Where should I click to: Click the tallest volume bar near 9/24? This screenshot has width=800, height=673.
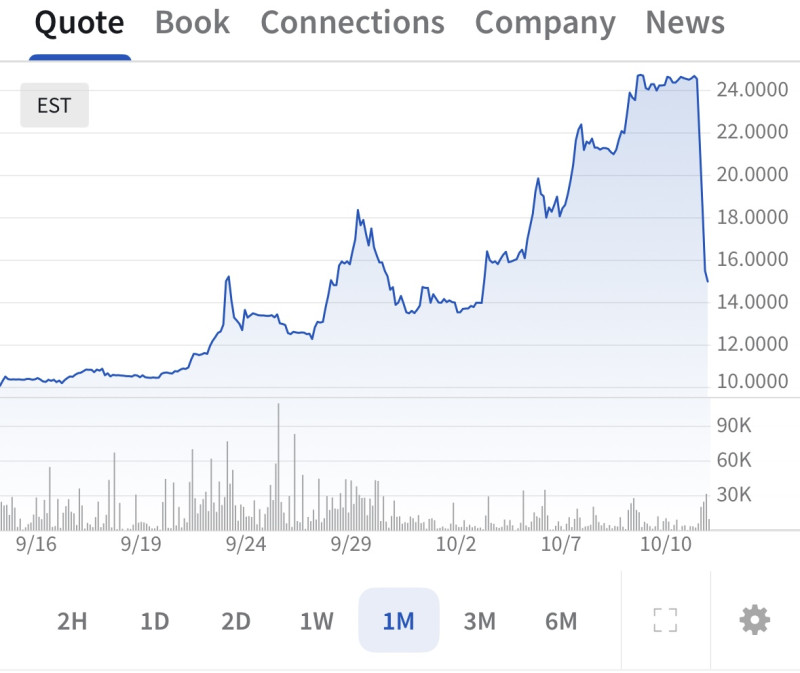tap(278, 470)
